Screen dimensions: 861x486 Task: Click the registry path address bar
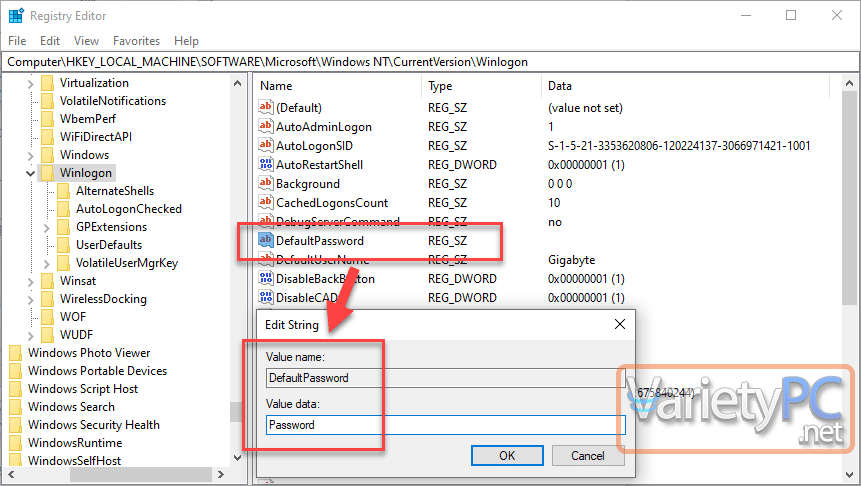[x=430, y=62]
